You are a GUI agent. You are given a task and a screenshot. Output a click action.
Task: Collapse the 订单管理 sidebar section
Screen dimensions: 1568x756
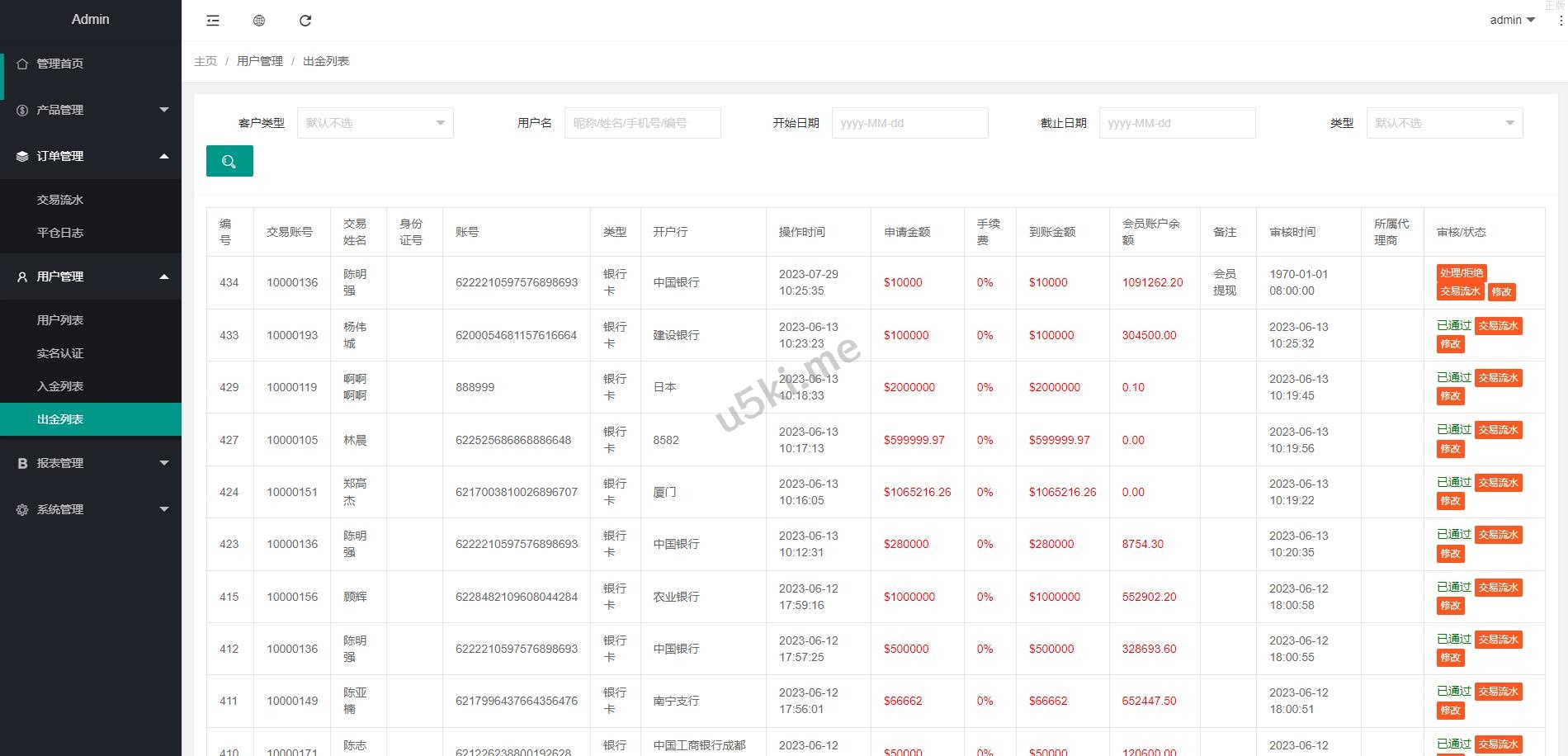(x=91, y=156)
